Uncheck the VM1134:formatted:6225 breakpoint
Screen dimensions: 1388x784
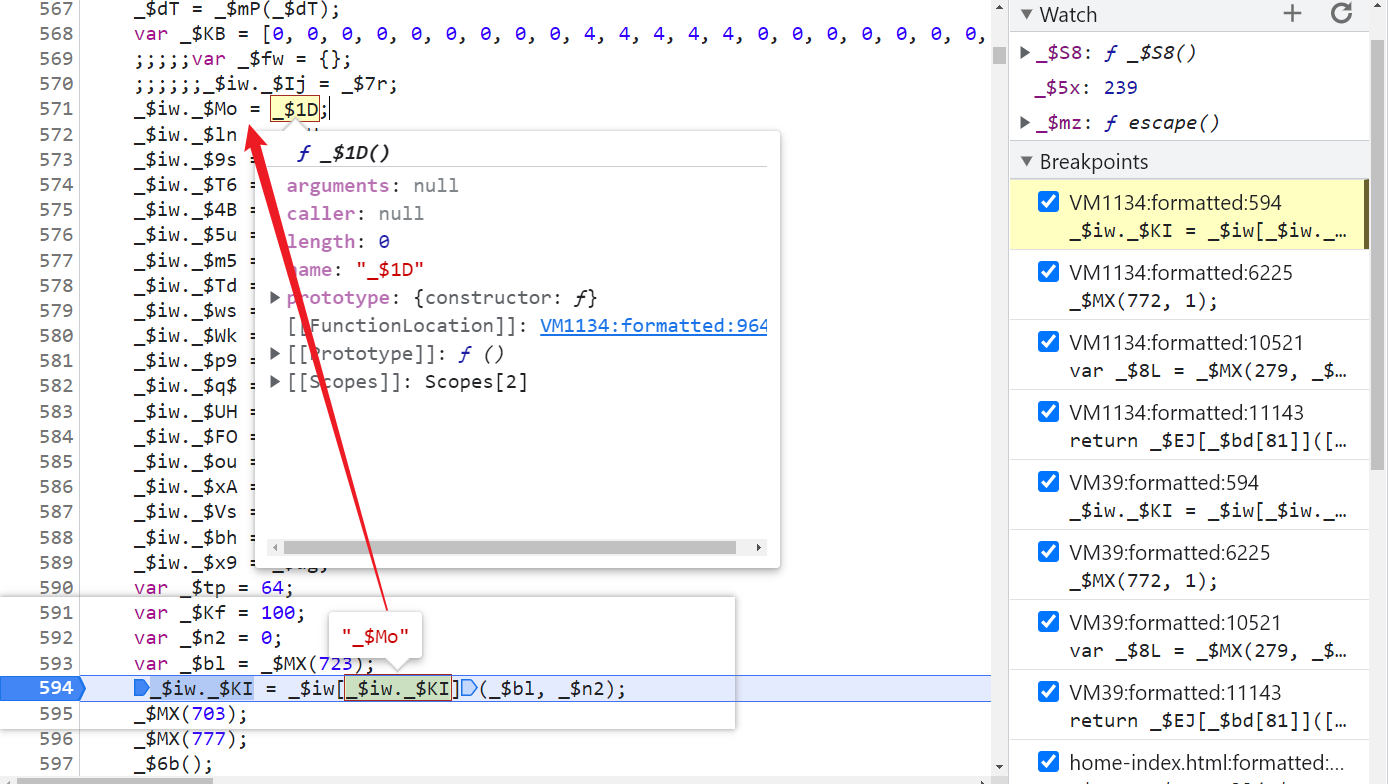tap(1048, 272)
